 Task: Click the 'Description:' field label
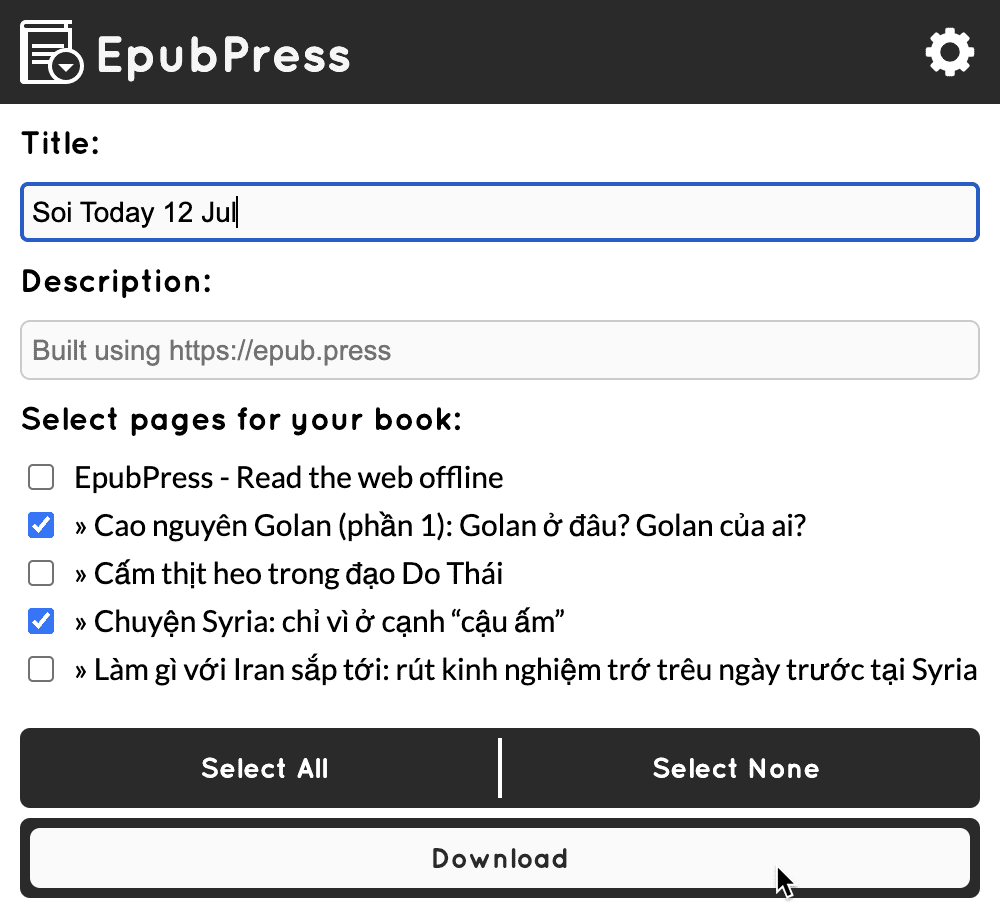117,282
